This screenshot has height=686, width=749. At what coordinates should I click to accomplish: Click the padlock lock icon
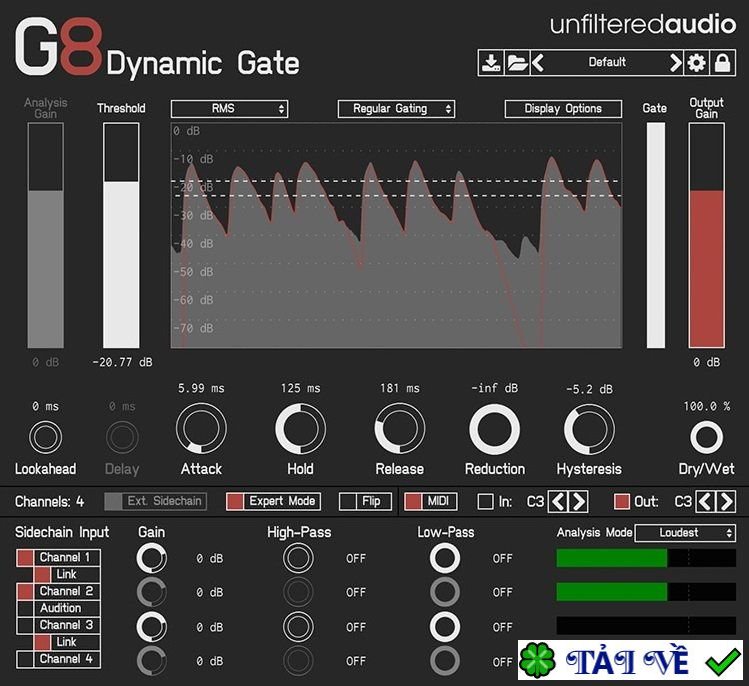(721, 63)
